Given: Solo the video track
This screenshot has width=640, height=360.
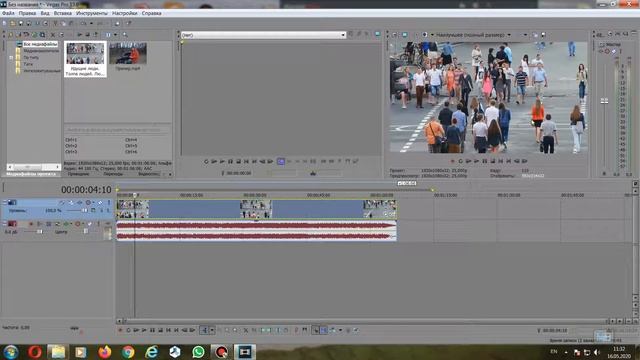Looking at the screenshot, I should point(109,202).
